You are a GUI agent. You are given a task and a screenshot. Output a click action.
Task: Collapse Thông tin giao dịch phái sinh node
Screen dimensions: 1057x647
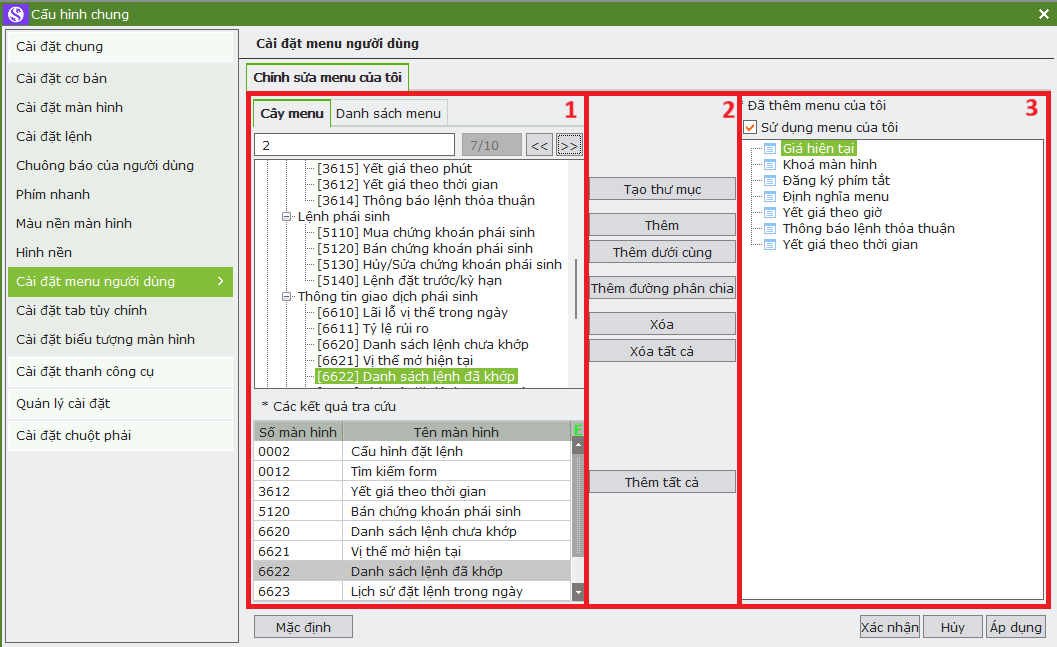click(287, 297)
